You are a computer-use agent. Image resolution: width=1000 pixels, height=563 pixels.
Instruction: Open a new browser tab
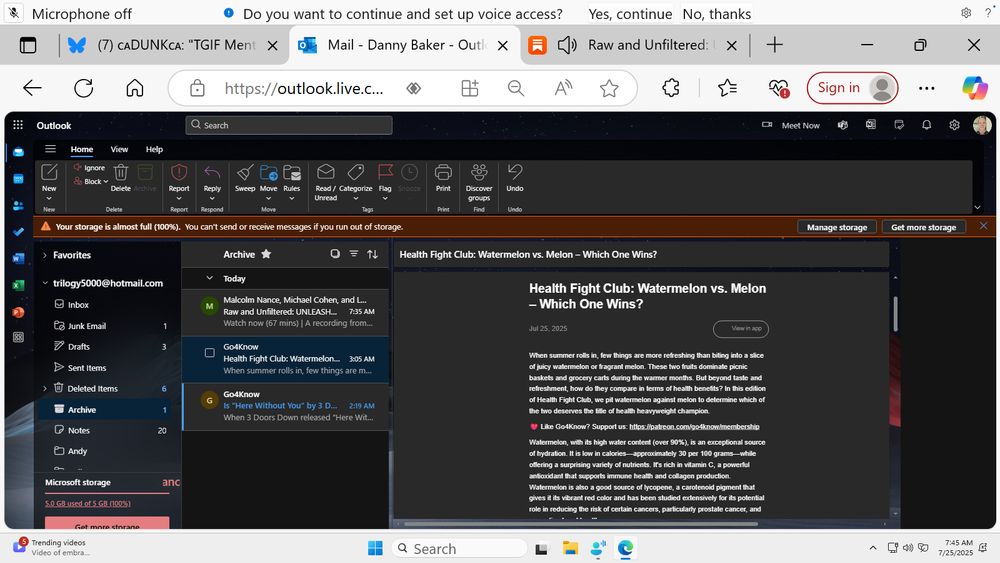(x=774, y=45)
